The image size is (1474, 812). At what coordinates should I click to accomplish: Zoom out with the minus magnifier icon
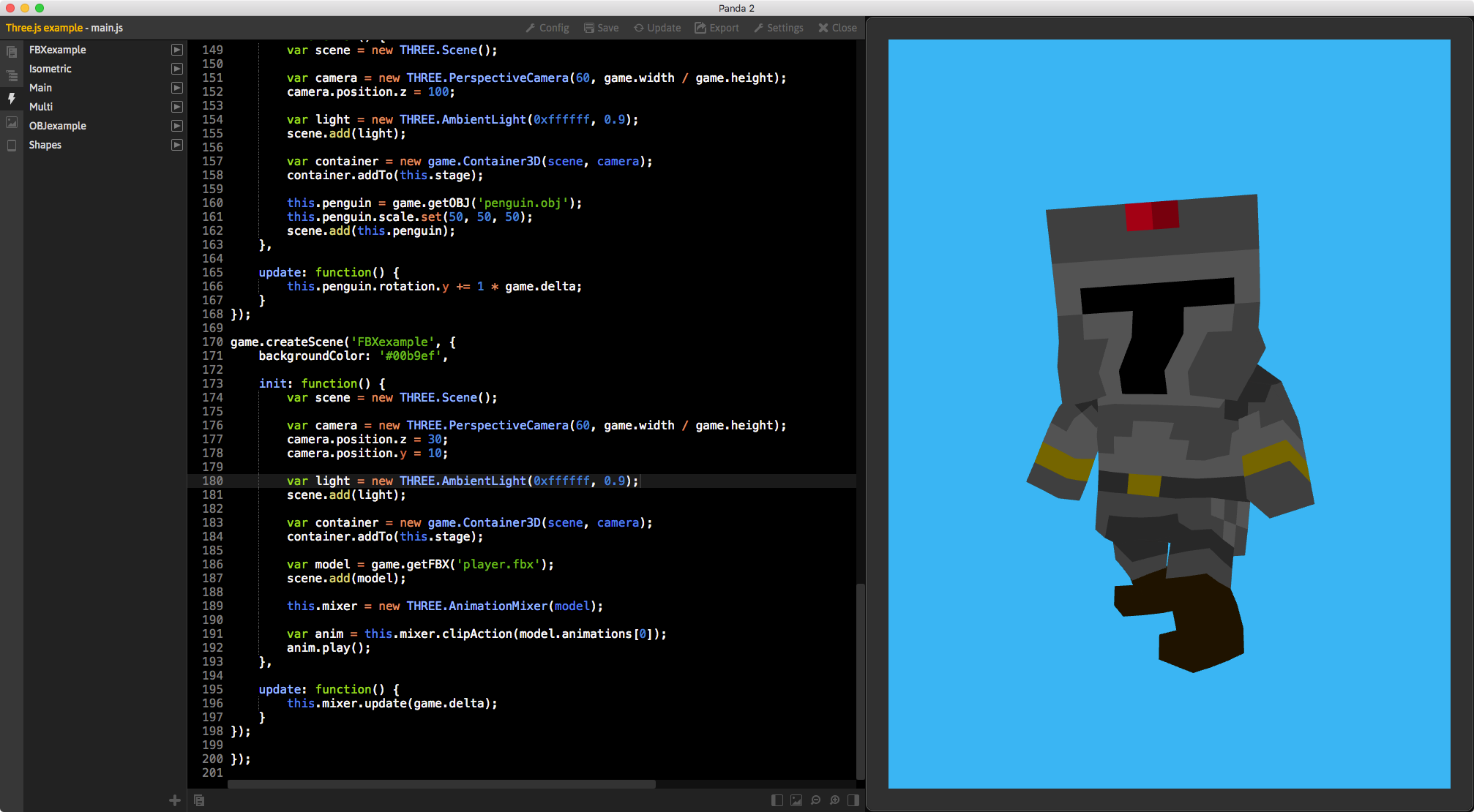[x=815, y=800]
